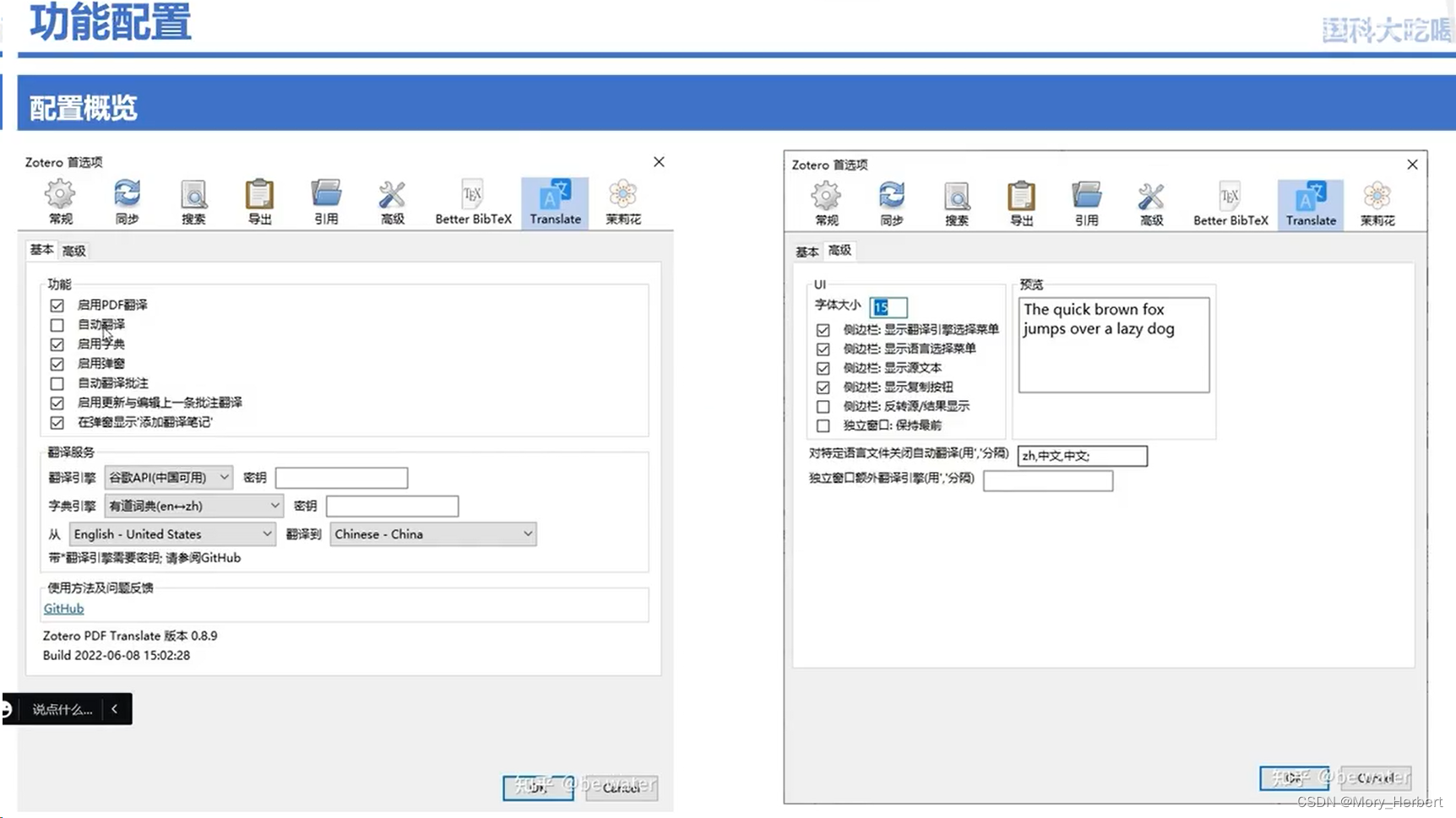Open 同步 sync pane in right preferences window

click(x=892, y=204)
